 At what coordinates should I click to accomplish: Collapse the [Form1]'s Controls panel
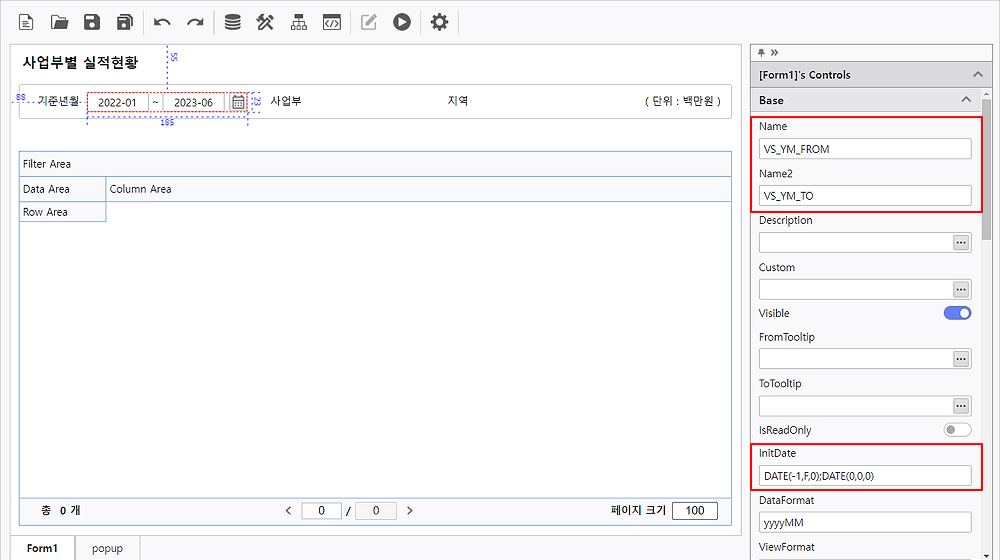[978, 75]
